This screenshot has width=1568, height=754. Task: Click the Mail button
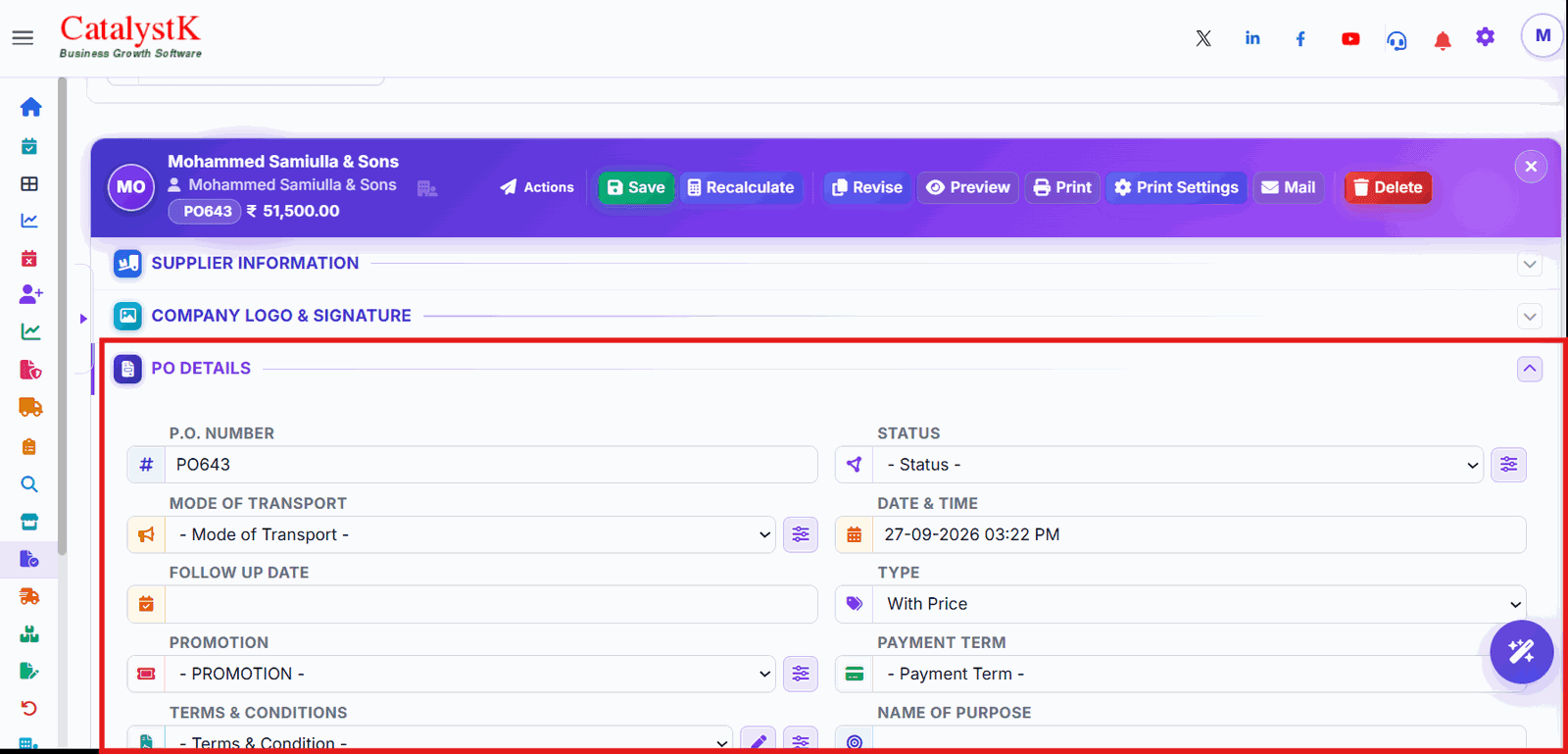pos(1289,187)
